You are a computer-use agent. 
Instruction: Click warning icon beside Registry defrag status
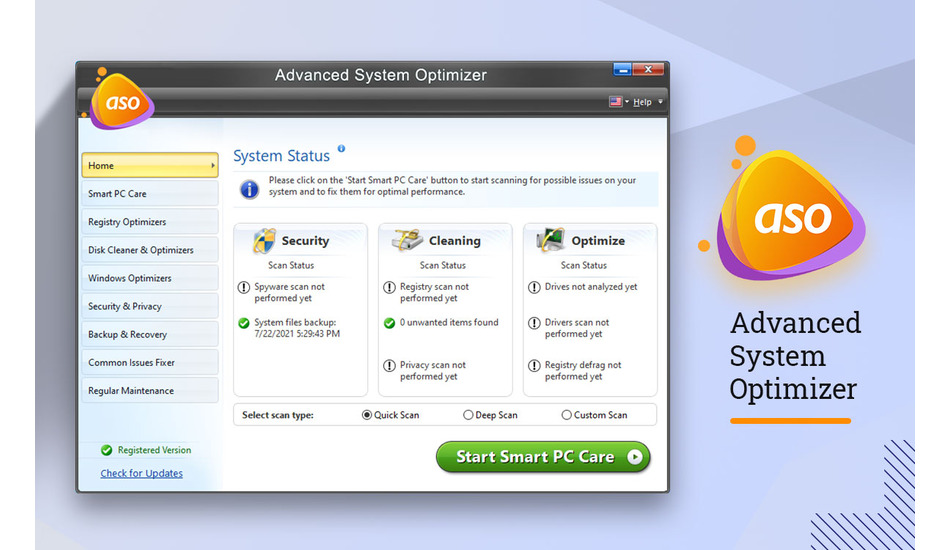pyautogui.click(x=534, y=365)
